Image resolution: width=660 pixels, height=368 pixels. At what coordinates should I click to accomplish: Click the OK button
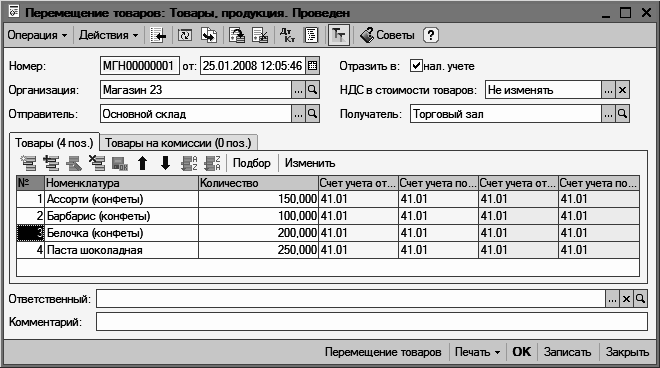(x=522, y=352)
